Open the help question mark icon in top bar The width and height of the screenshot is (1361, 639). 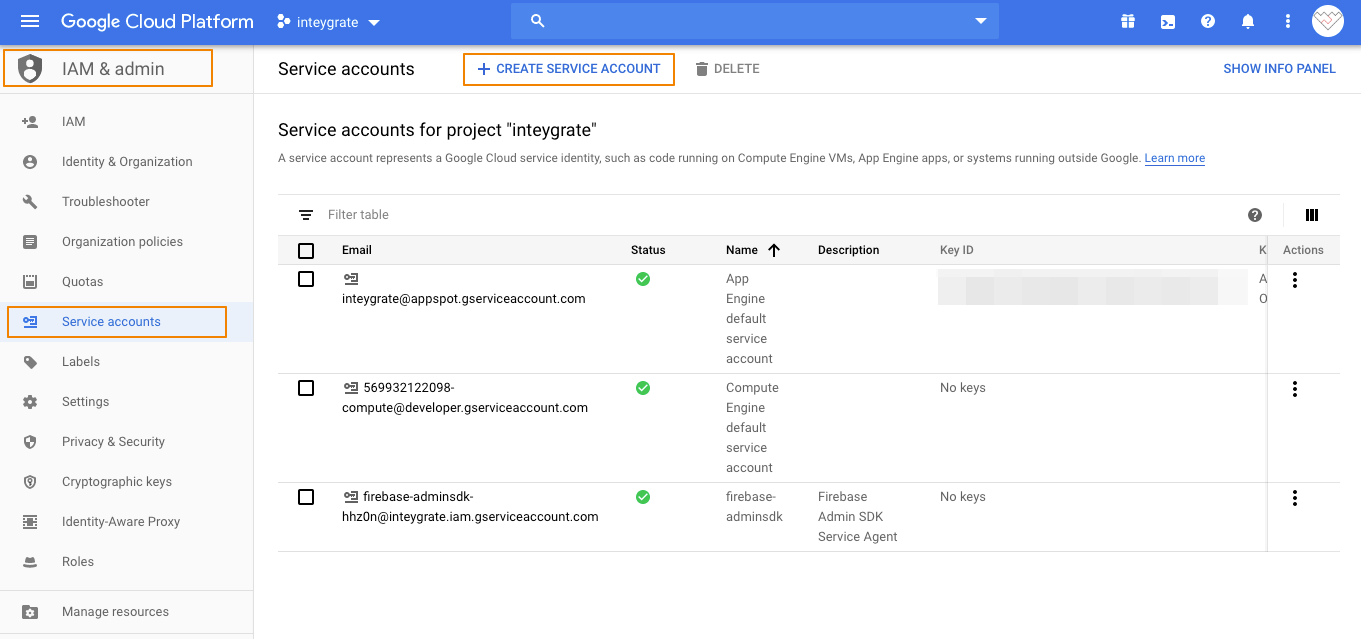[1208, 21]
